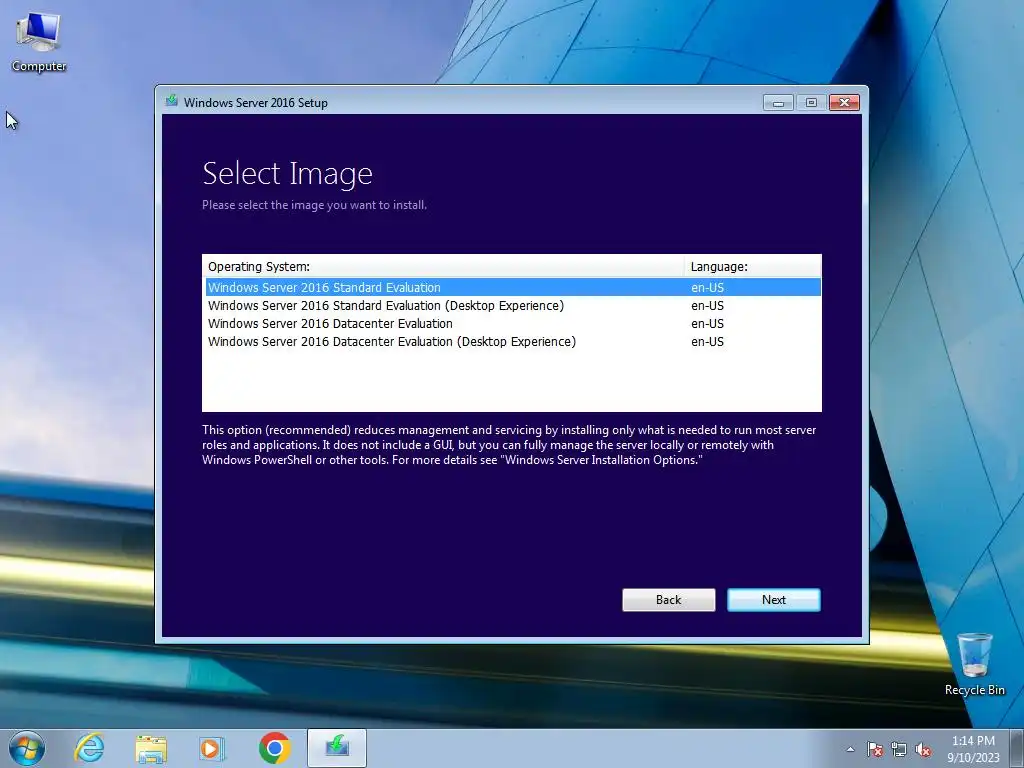
Task: Maximize the Windows Server 2016 Setup window
Action: tap(811, 103)
